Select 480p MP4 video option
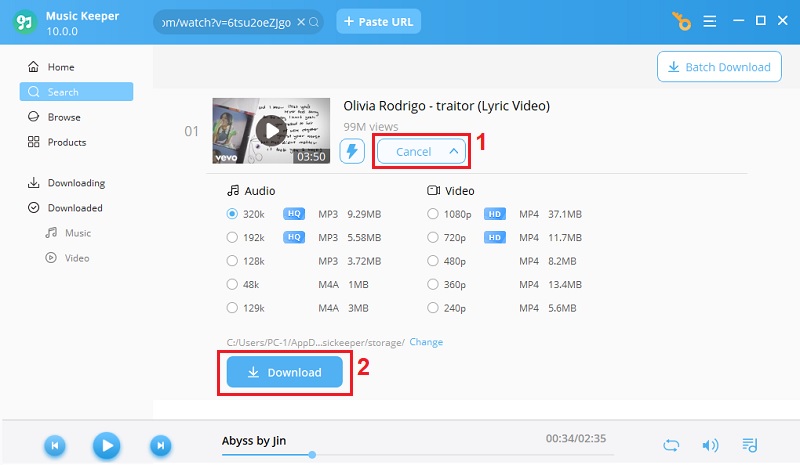800x465 pixels. coord(433,261)
